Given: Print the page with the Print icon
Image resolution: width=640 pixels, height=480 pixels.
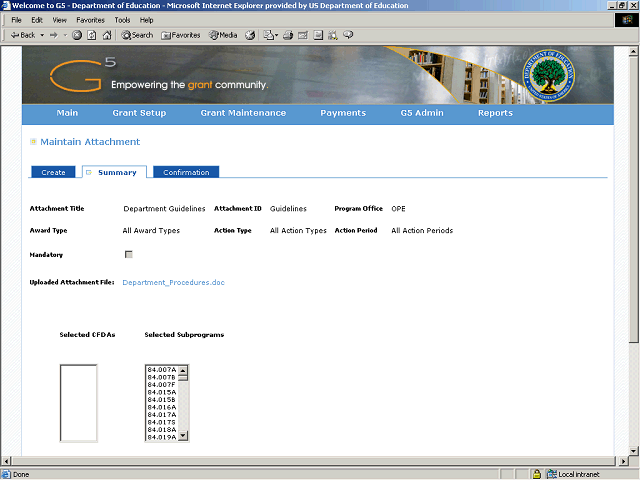Looking at the screenshot, I should pos(288,35).
